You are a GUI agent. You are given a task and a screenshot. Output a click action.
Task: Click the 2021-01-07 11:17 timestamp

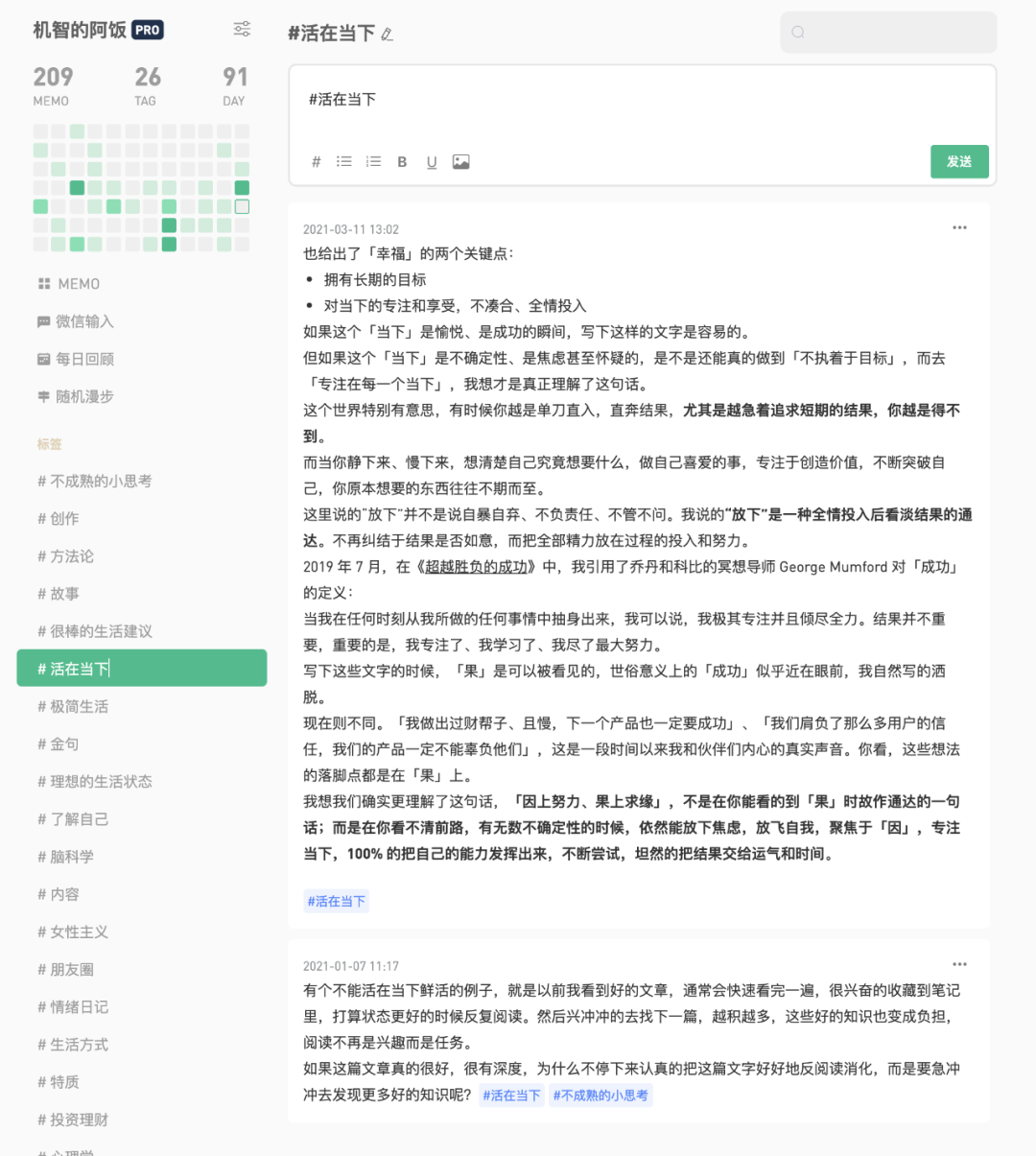coord(351,966)
